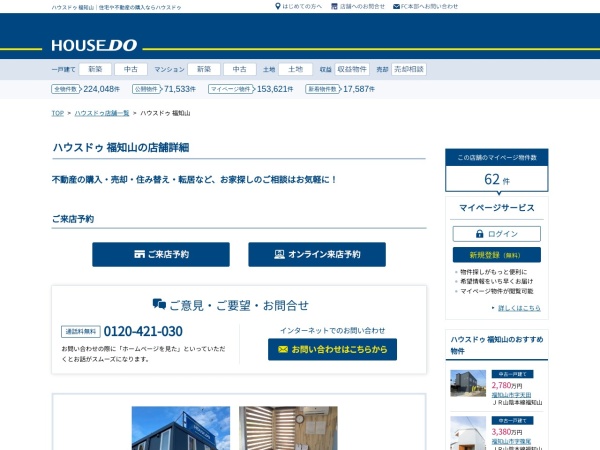Screen dimensions: 600x450
Task: Click the 全物件数 count label
Action: tap(66, 89)
